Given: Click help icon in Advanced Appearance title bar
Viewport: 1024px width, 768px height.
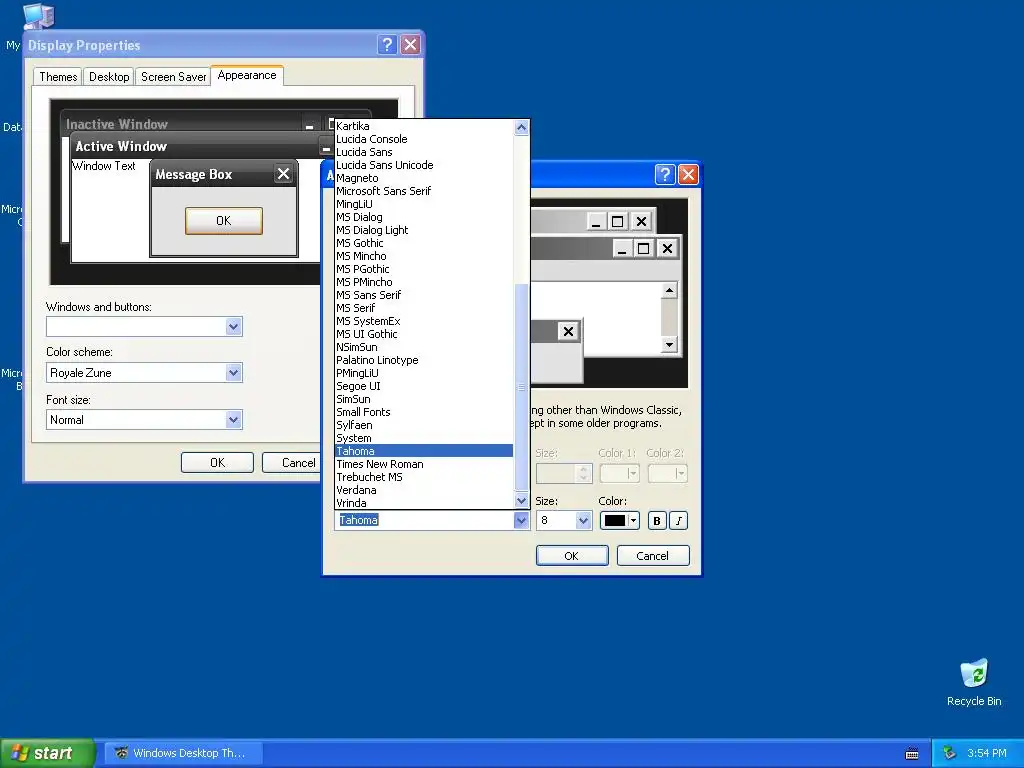Looking at the screenshot, I should [x=664, y=174].
